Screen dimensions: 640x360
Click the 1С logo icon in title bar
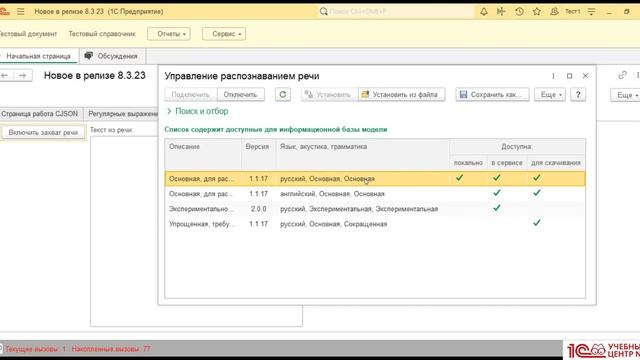pyautogui.click(x=4, y=11)
